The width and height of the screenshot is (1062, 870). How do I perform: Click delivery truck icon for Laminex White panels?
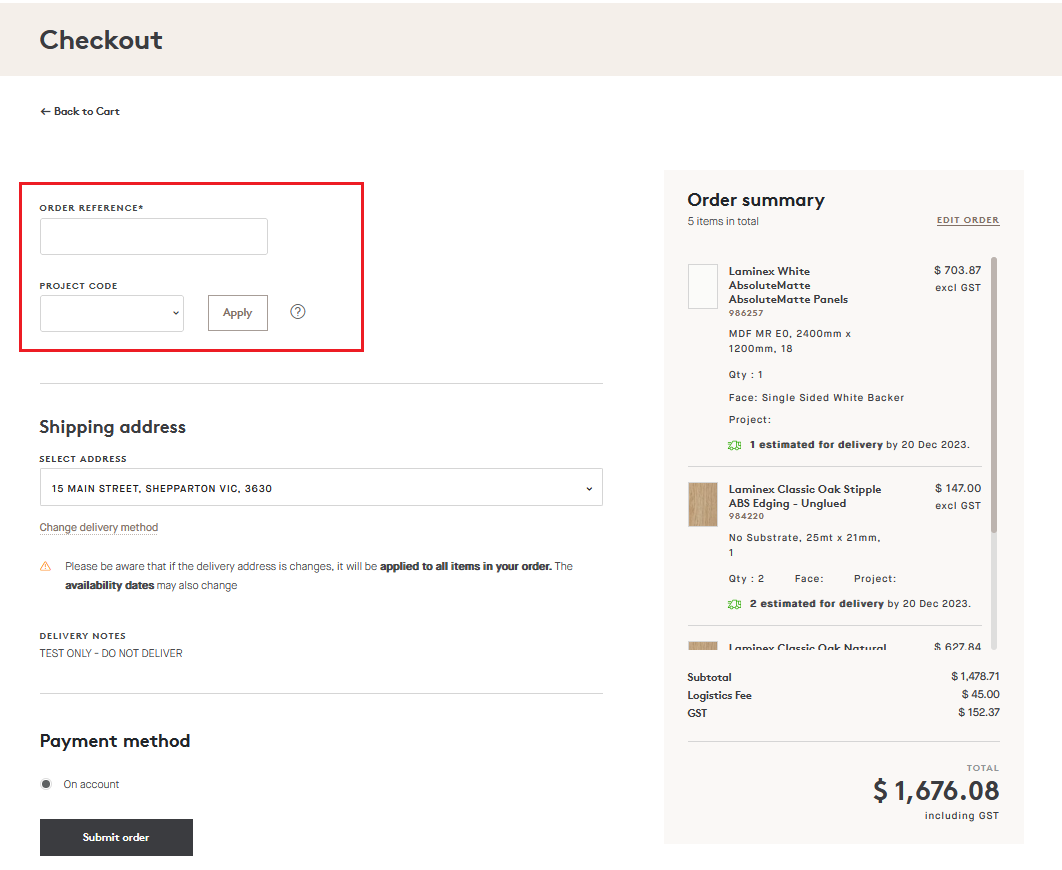[x=735, y=445]
